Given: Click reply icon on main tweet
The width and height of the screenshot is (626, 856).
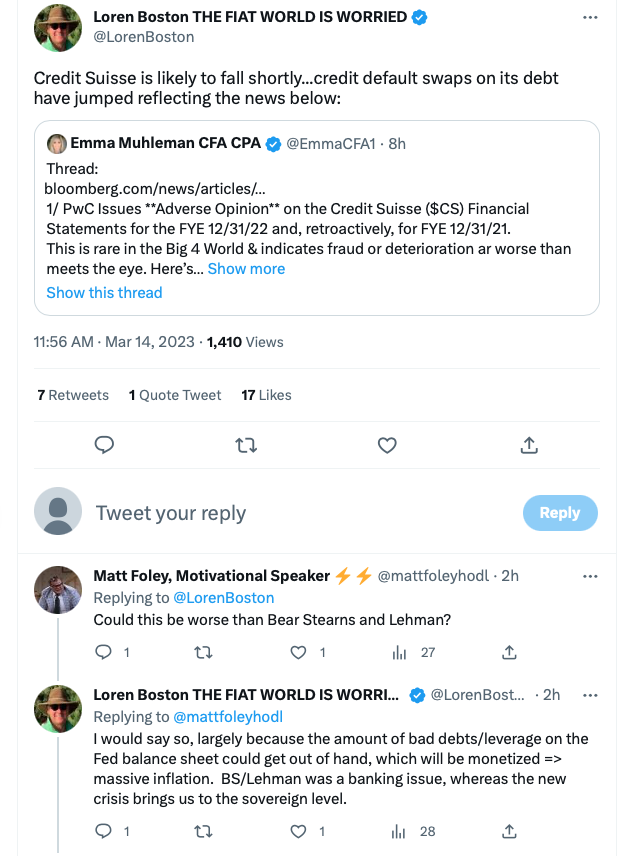Looking at the screenshot, I should (x=104, y=445).
